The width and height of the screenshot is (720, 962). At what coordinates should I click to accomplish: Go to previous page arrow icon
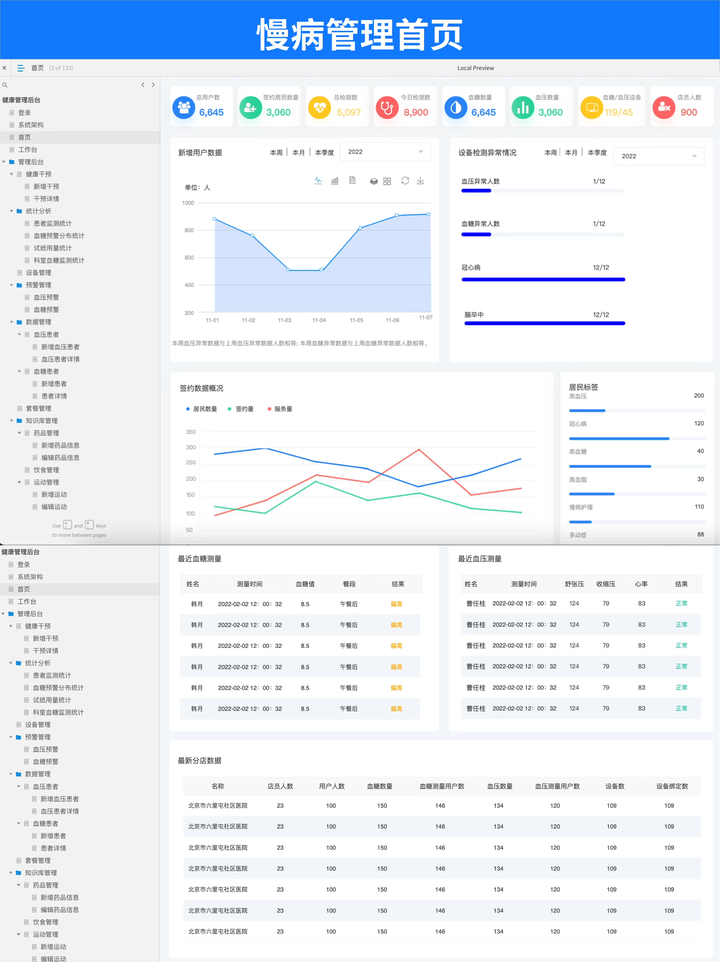(143, 85)
